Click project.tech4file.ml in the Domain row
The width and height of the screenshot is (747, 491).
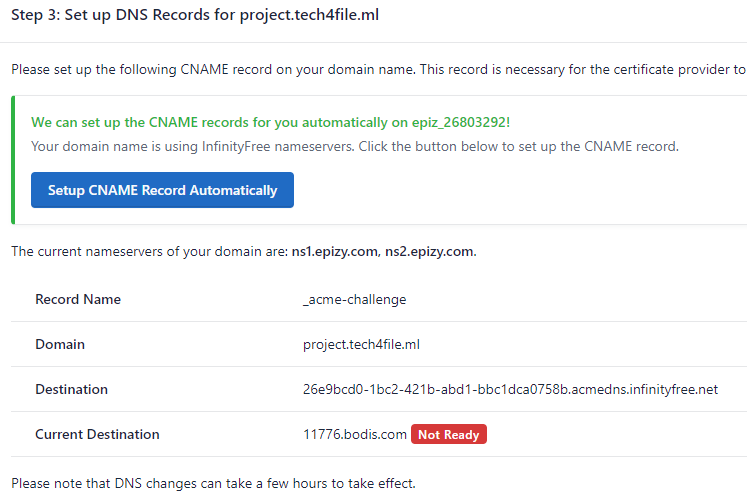coord(361,344)
